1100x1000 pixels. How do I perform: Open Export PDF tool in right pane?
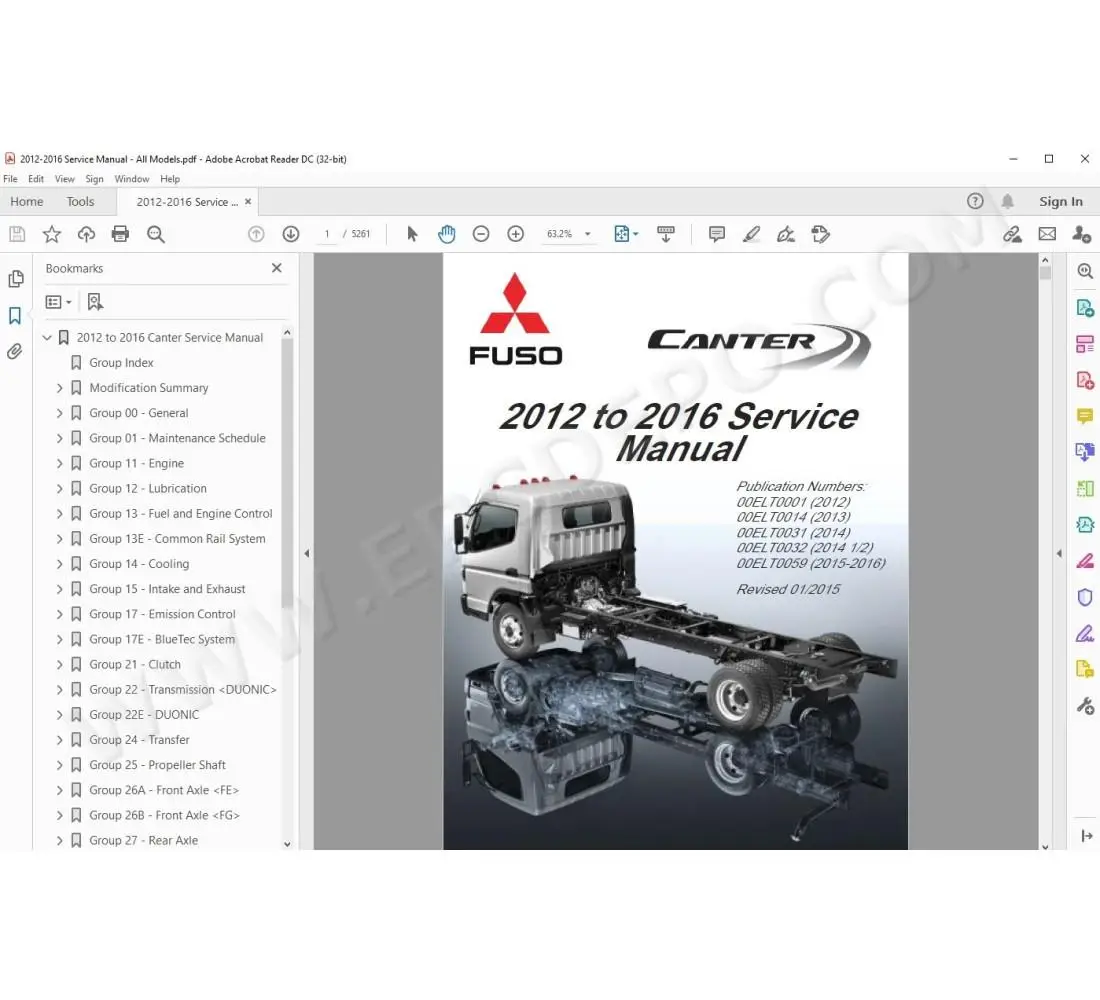(x=1085, y=307)
